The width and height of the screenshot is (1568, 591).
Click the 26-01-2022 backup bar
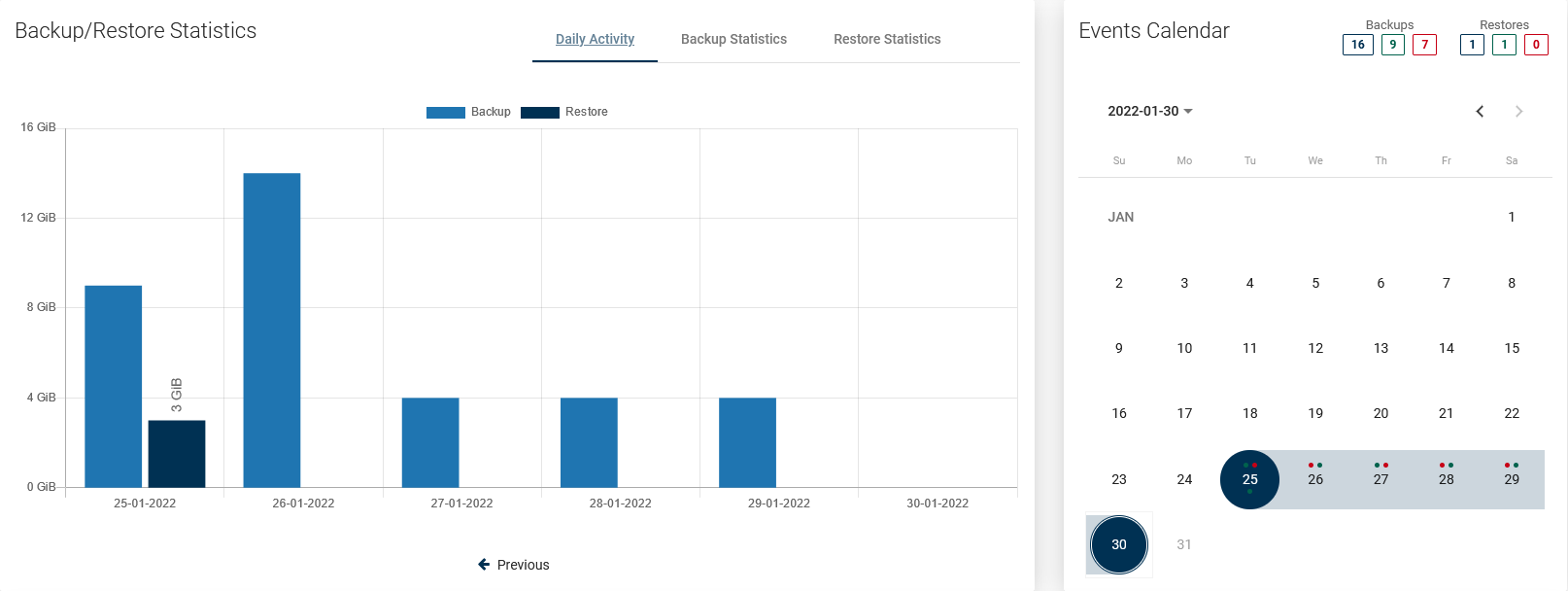click(272, 330)
